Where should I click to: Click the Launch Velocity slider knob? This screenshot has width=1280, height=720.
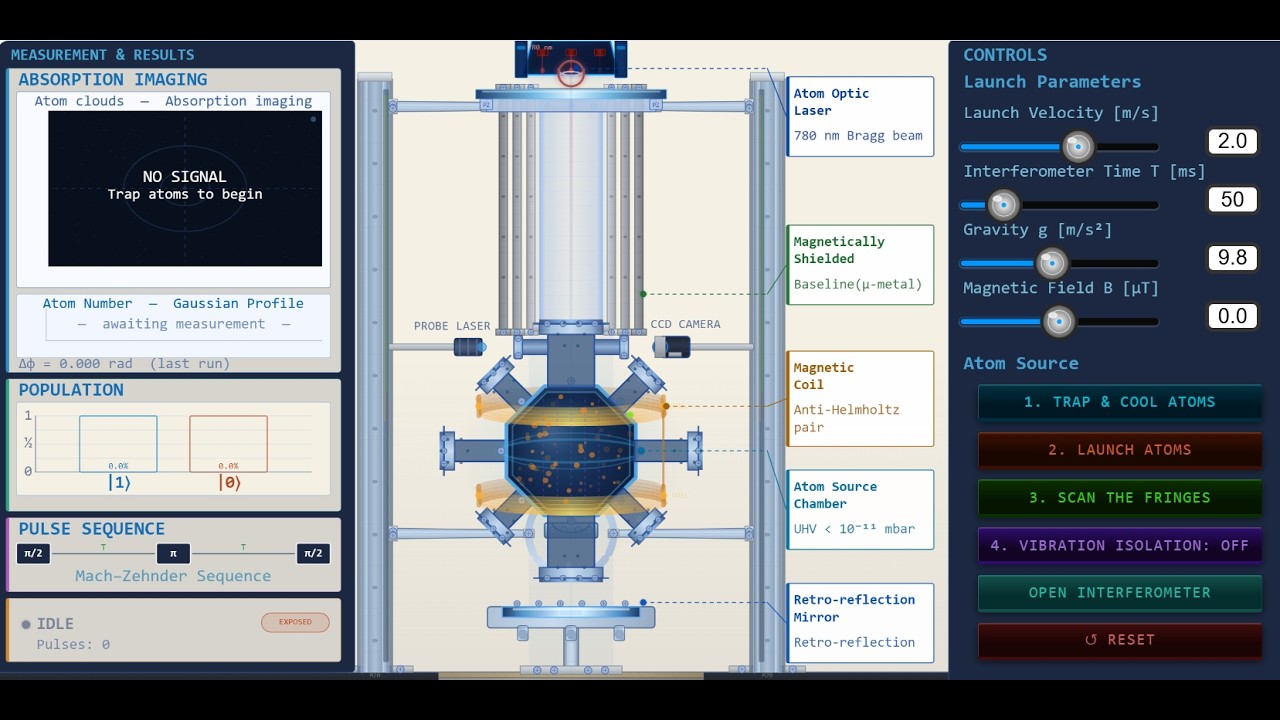click(x=1078, y=147)
